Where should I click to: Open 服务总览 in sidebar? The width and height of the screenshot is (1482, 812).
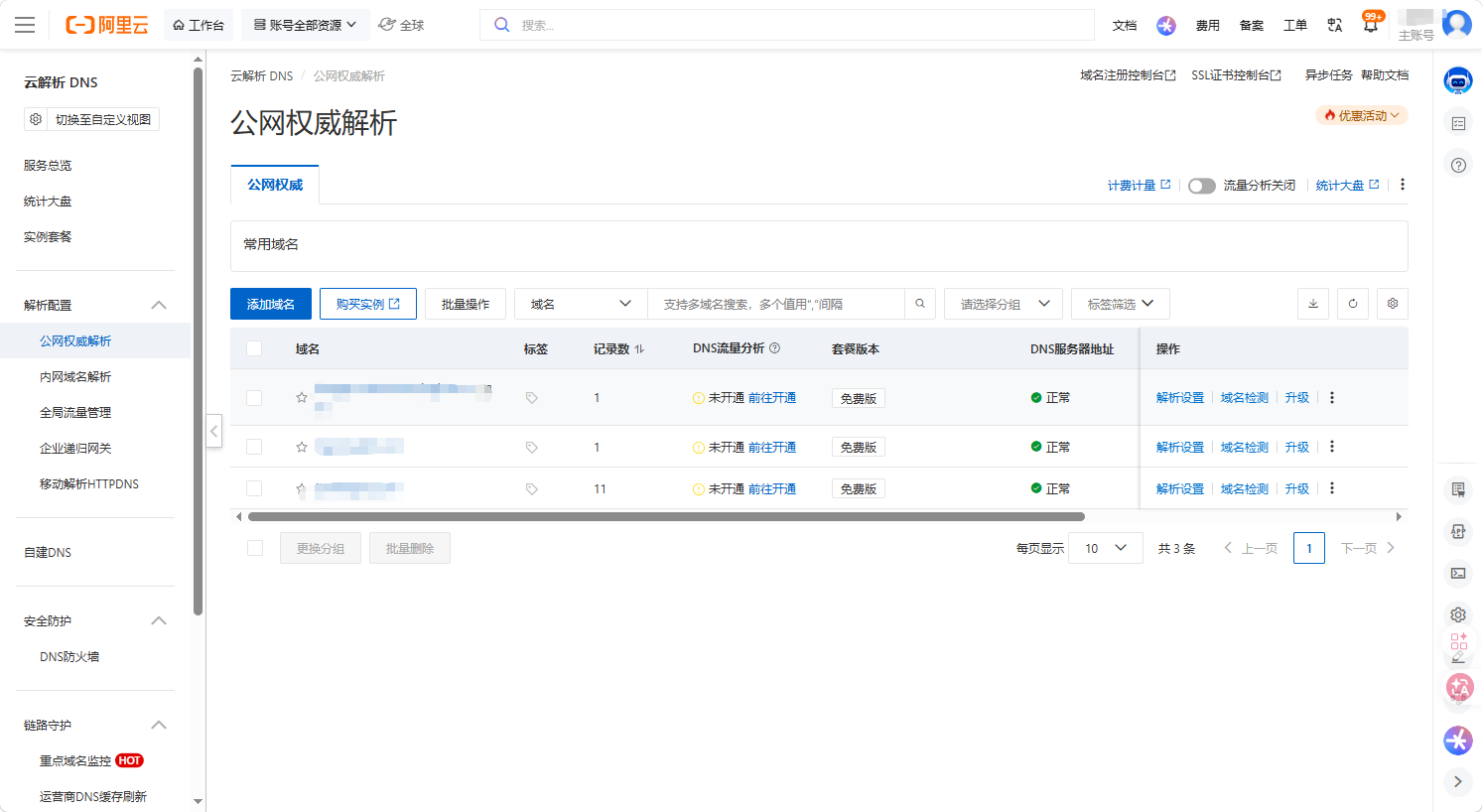[48, 165]
